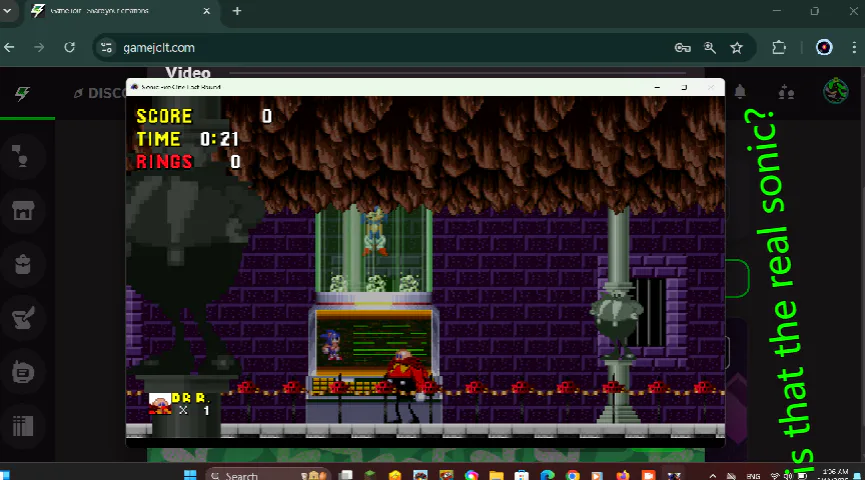
Task: Open the Windows Start button
Action: coord(190,475)
